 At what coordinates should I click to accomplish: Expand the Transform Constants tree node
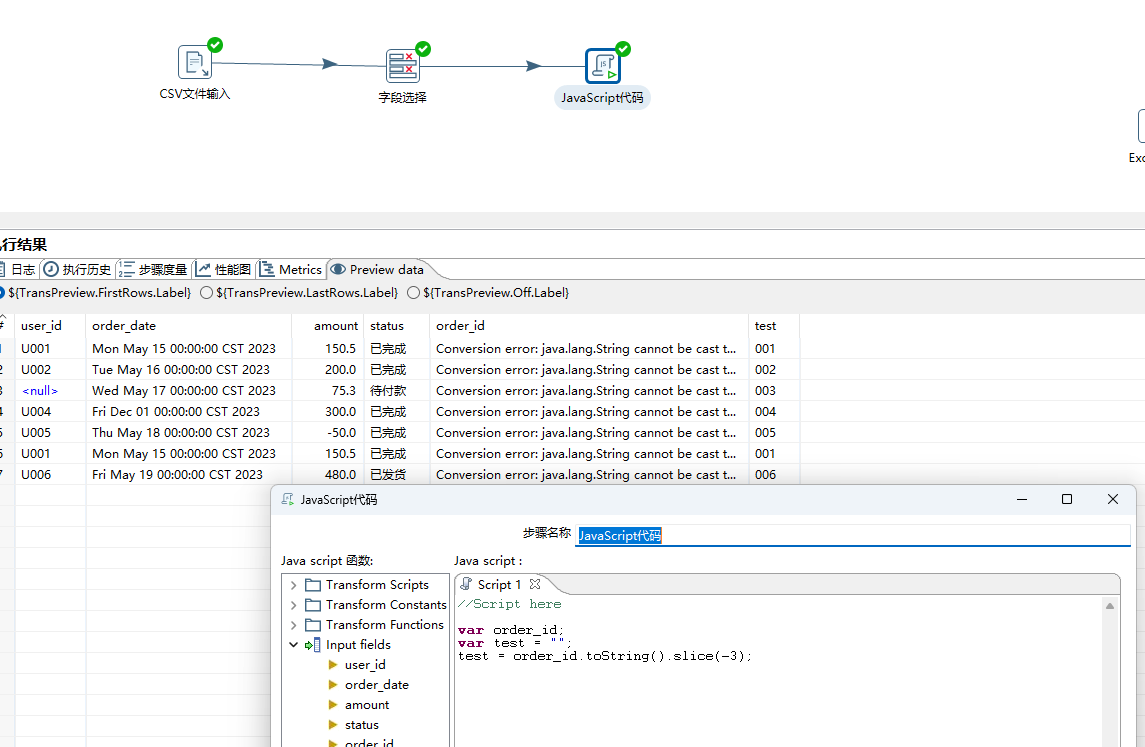pos(293,605)
